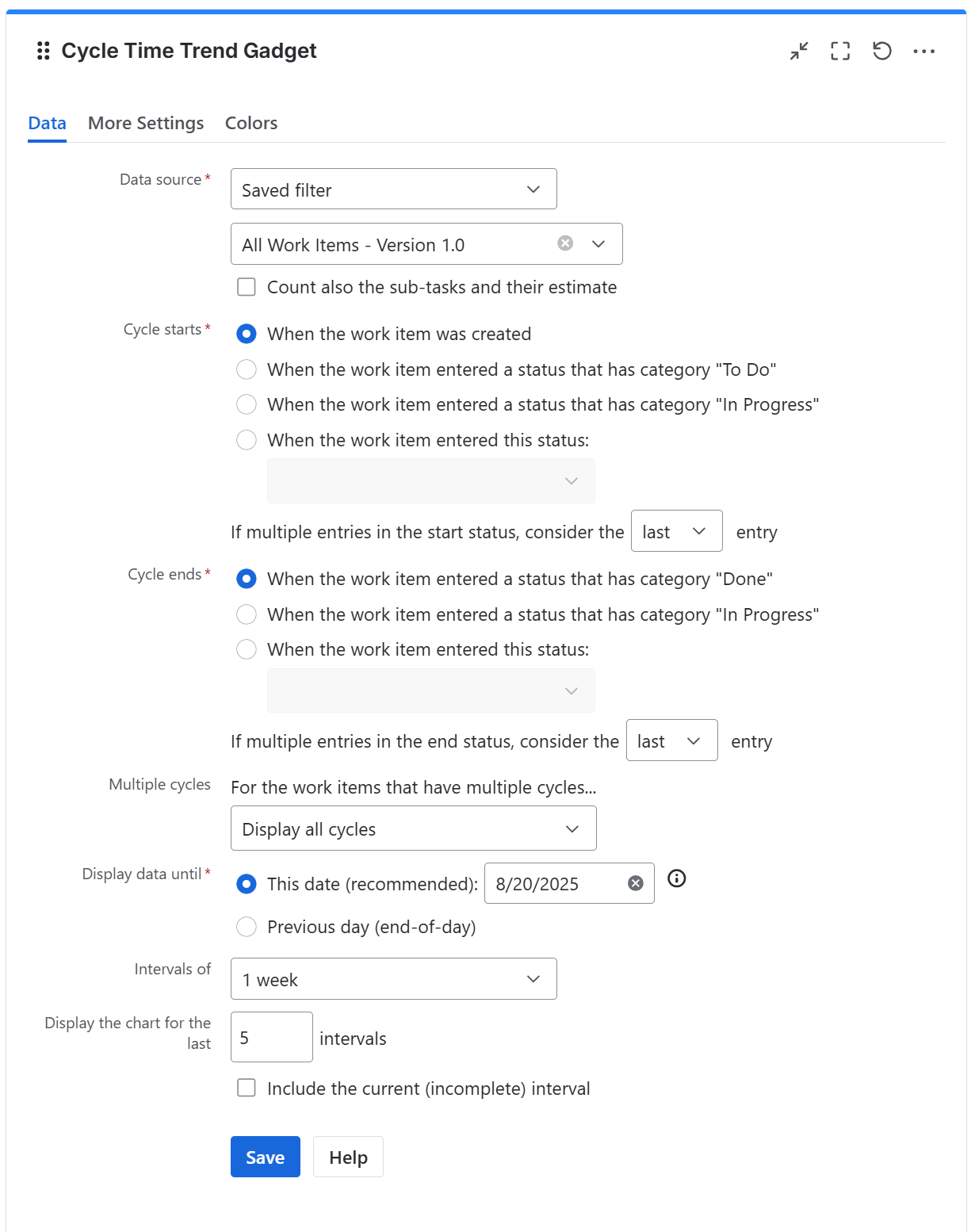The image size is (975, 1232).
Task: Clear the All Work Items filter selection
Action: tap(564, 243)
